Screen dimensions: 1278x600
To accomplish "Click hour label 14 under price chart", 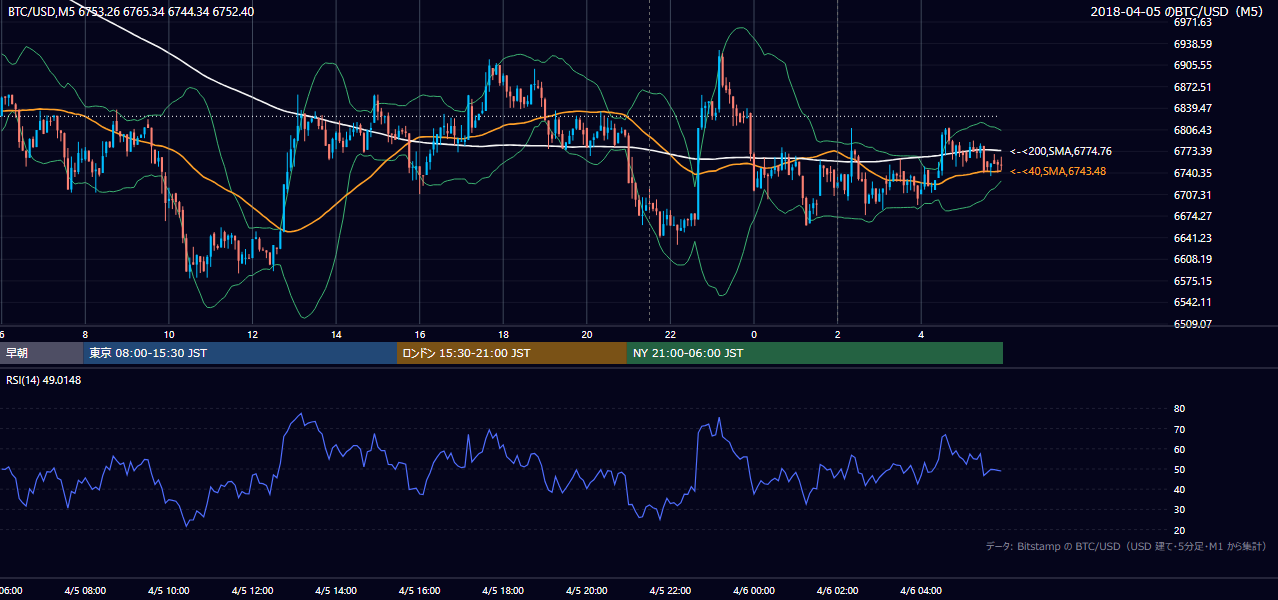I will click(x=336, y=334).
